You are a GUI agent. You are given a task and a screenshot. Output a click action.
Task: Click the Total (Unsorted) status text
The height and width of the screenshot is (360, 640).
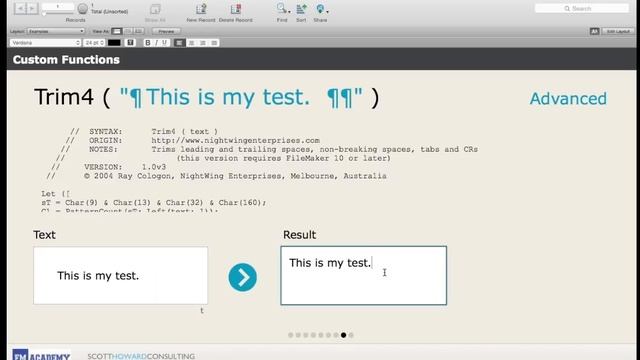[x=109, y=11]
